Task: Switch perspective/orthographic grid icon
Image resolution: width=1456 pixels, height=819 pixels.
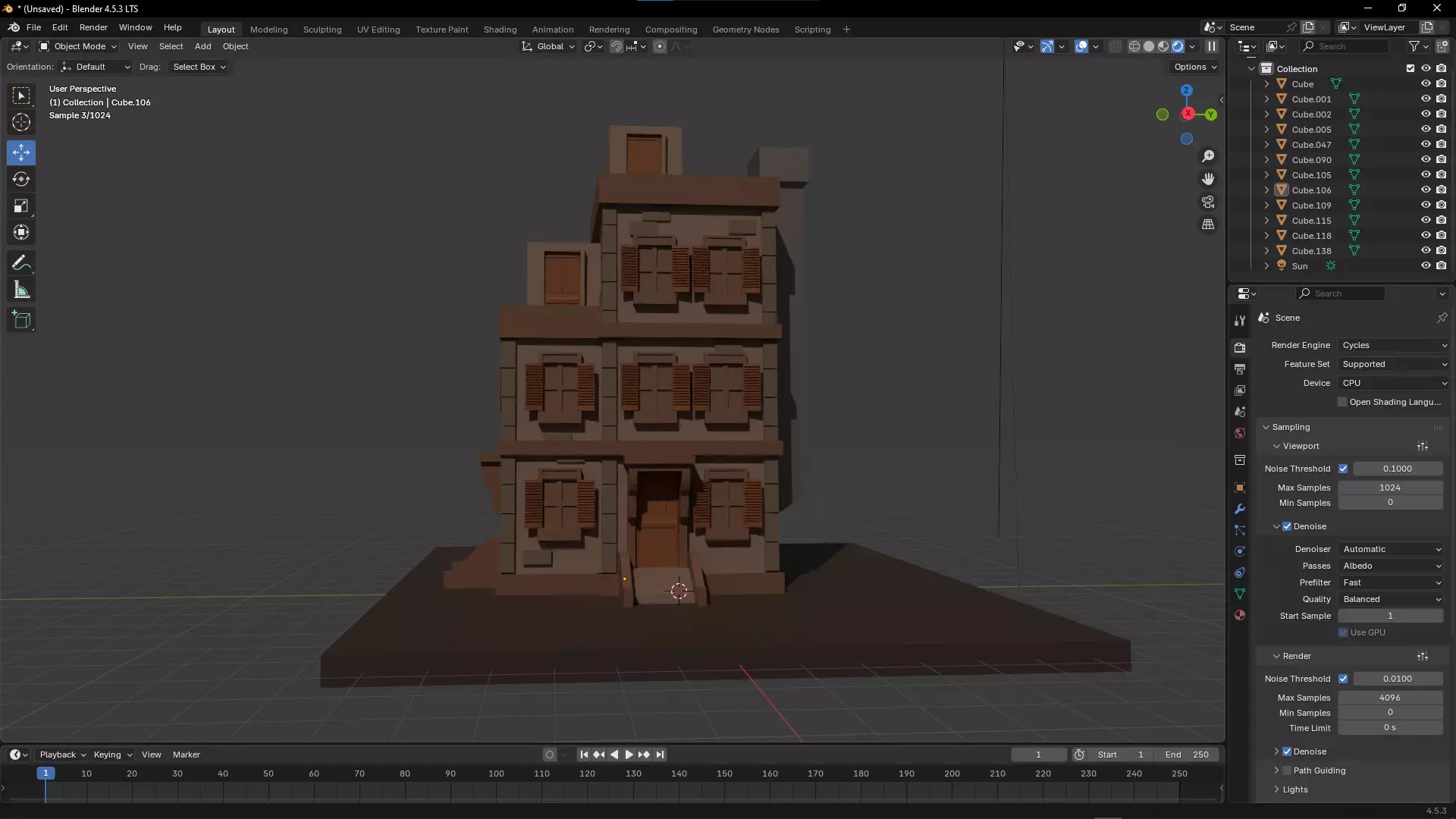Action: [1208, 224]
